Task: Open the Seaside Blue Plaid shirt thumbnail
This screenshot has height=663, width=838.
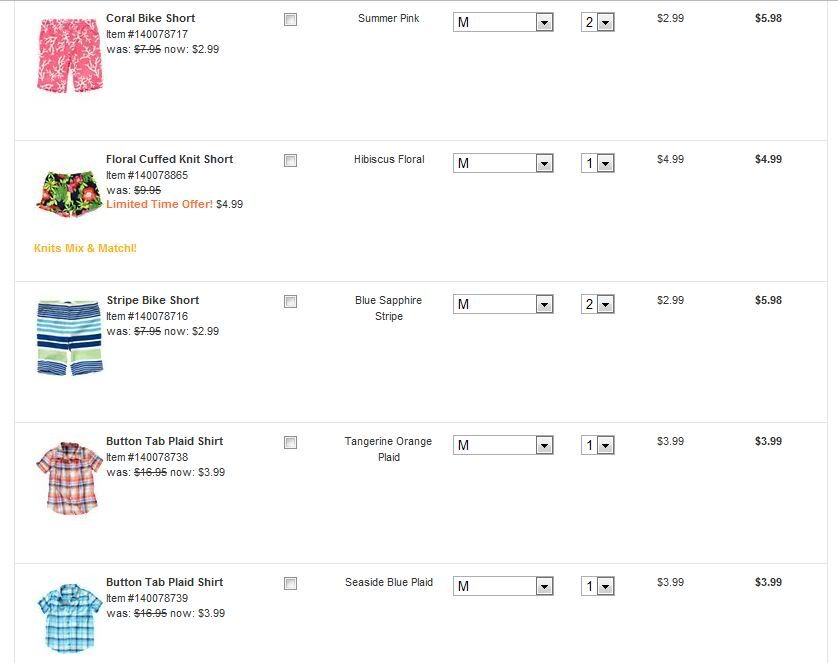Action: [x=69, y=619]
